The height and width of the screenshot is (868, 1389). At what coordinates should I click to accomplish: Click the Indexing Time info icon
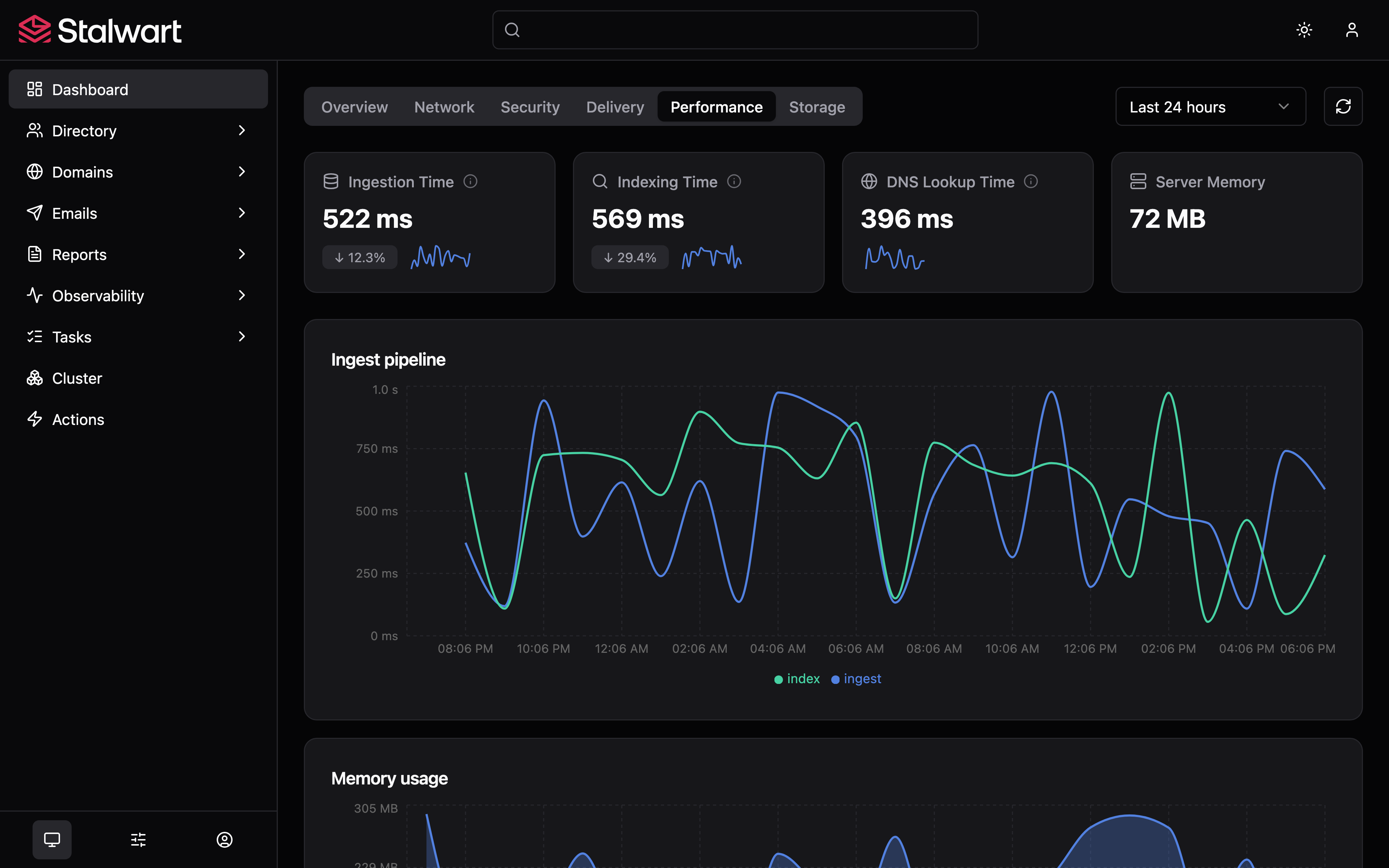[x=734, y=182]
